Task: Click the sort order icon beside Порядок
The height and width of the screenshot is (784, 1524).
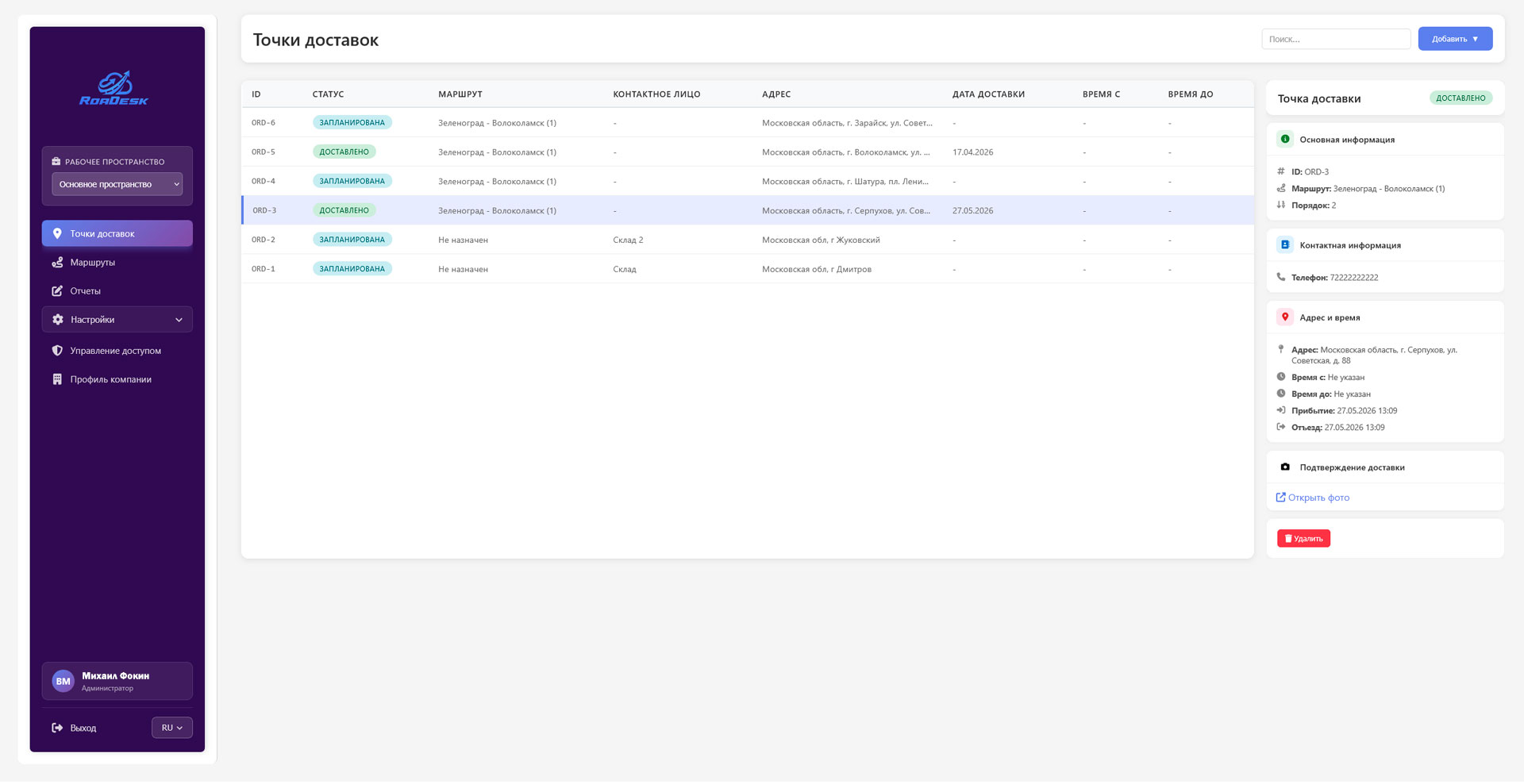Action: [x=1281, y=206]
